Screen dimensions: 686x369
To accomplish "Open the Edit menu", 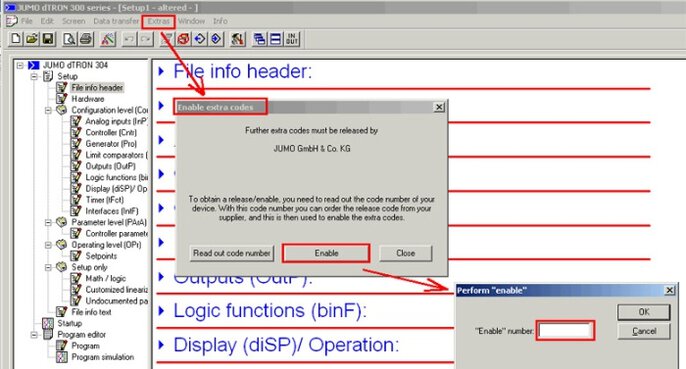I will (x=47, y=21).
